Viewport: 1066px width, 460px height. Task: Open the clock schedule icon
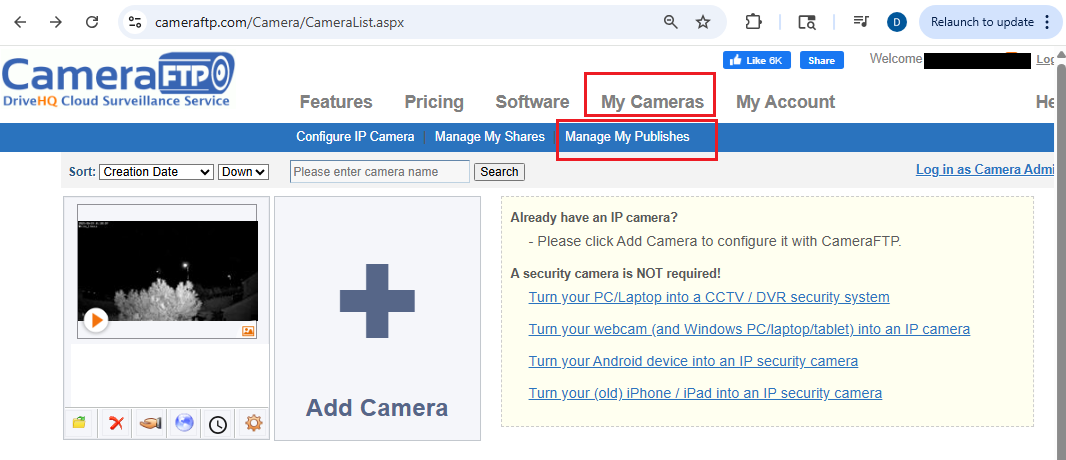(x=218, y=424)
